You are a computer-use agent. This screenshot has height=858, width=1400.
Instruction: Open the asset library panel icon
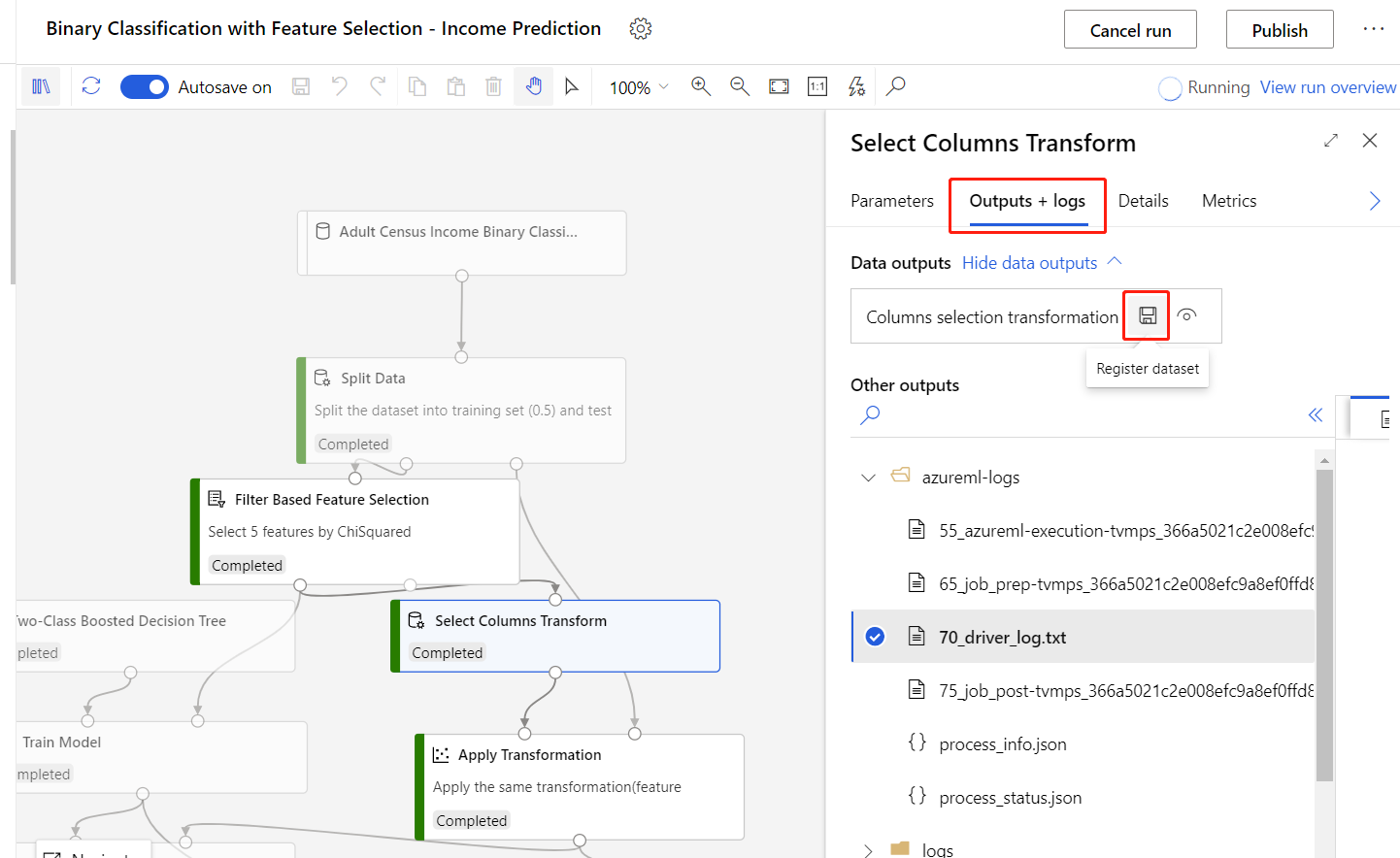pyautogui.click(x=41, y=86)
